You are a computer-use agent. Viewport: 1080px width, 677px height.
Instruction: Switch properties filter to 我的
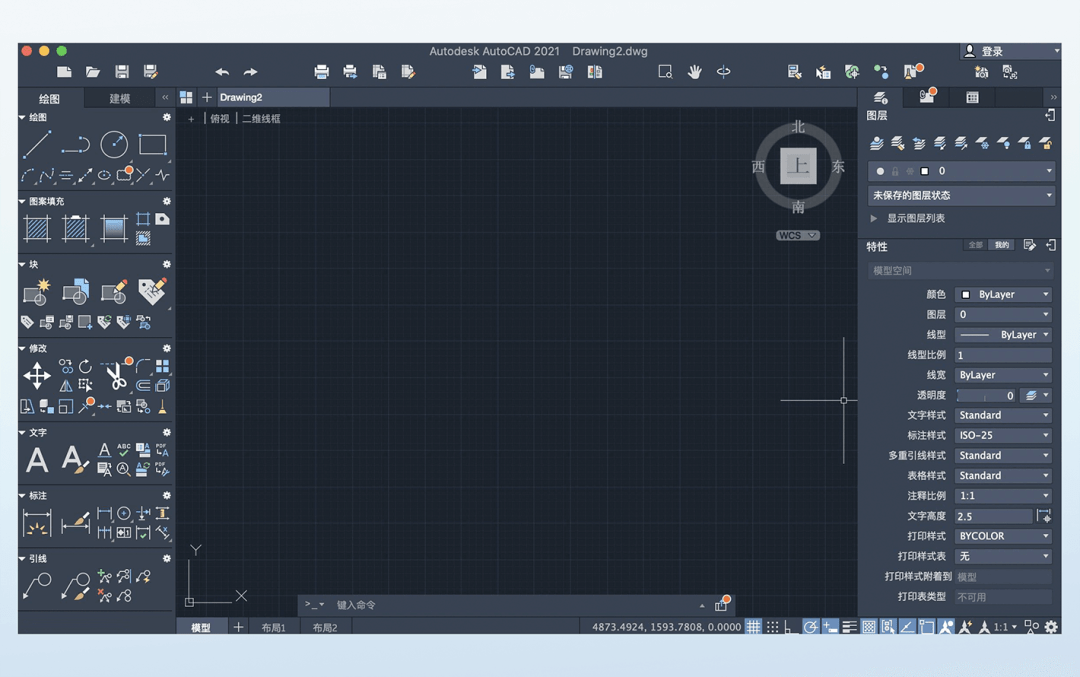tap(1001, 245)
